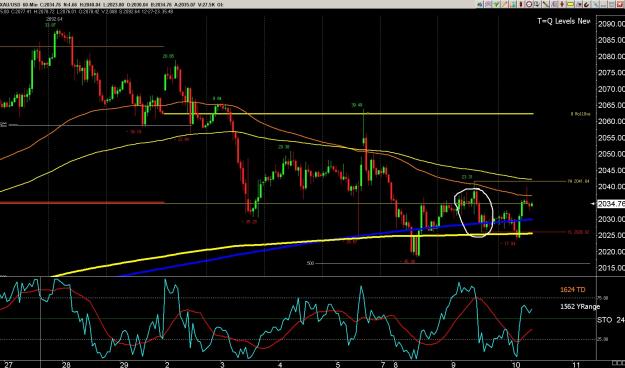Click the small dark square on lavender icon
The image size is (625, 368).
578,4
